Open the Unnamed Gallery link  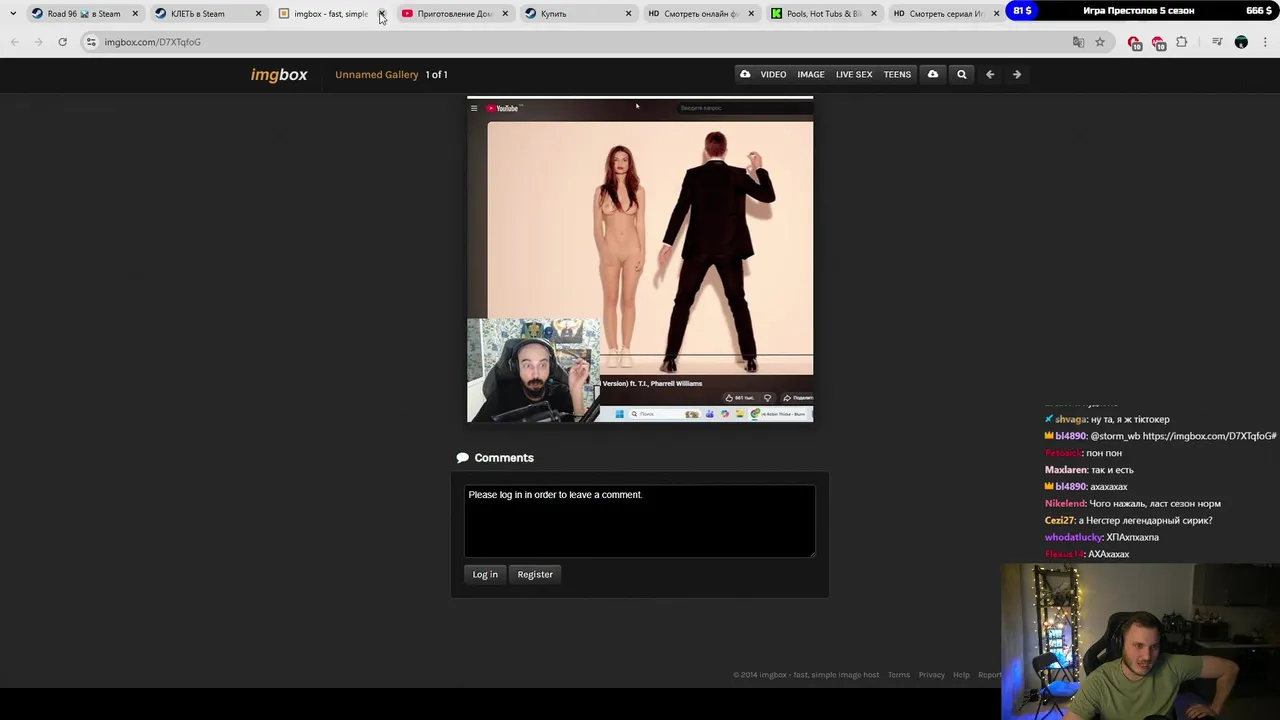[x=377, y=74]
